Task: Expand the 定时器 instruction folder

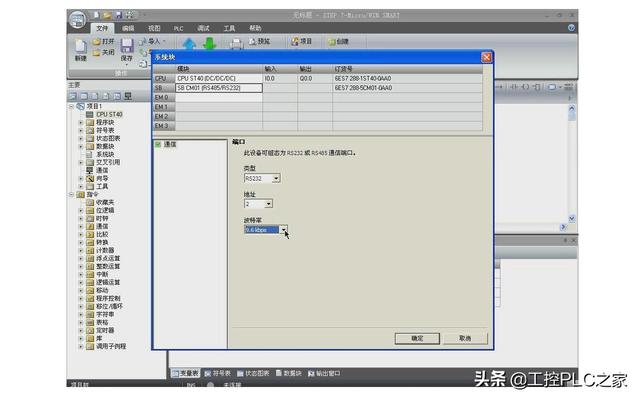Action: pyautogui.click(x=81, y=330)
